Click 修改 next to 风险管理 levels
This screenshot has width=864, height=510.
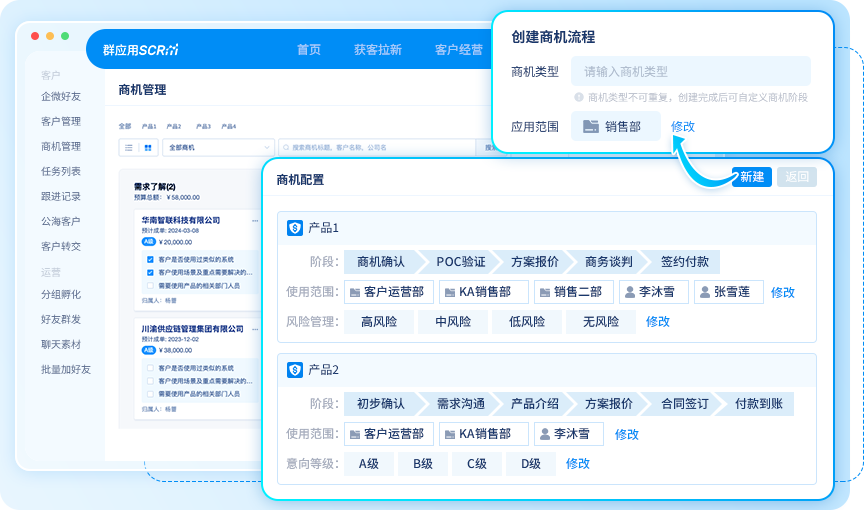657,322
